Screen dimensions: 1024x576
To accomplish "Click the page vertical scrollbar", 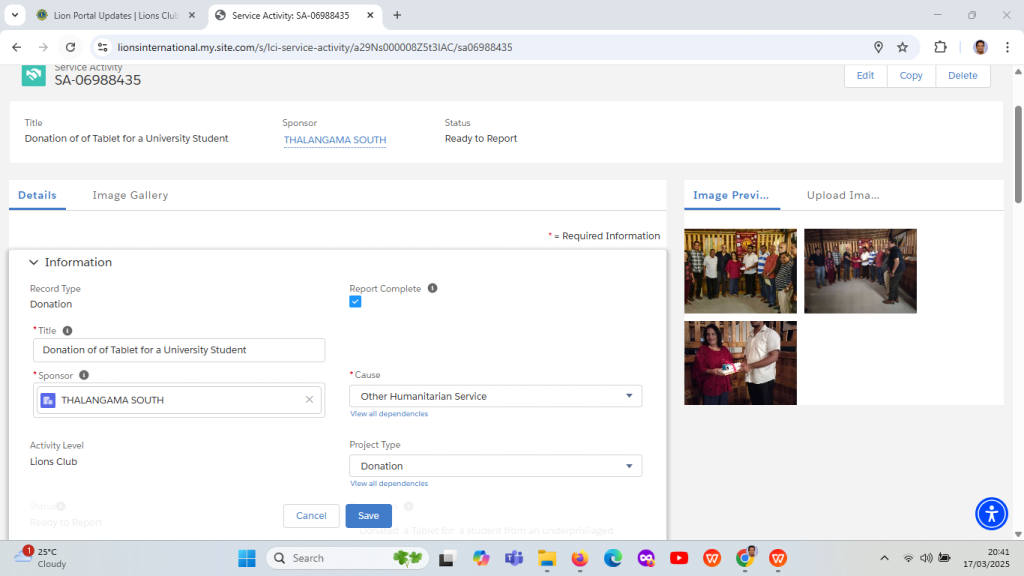I will (1018, 154).
